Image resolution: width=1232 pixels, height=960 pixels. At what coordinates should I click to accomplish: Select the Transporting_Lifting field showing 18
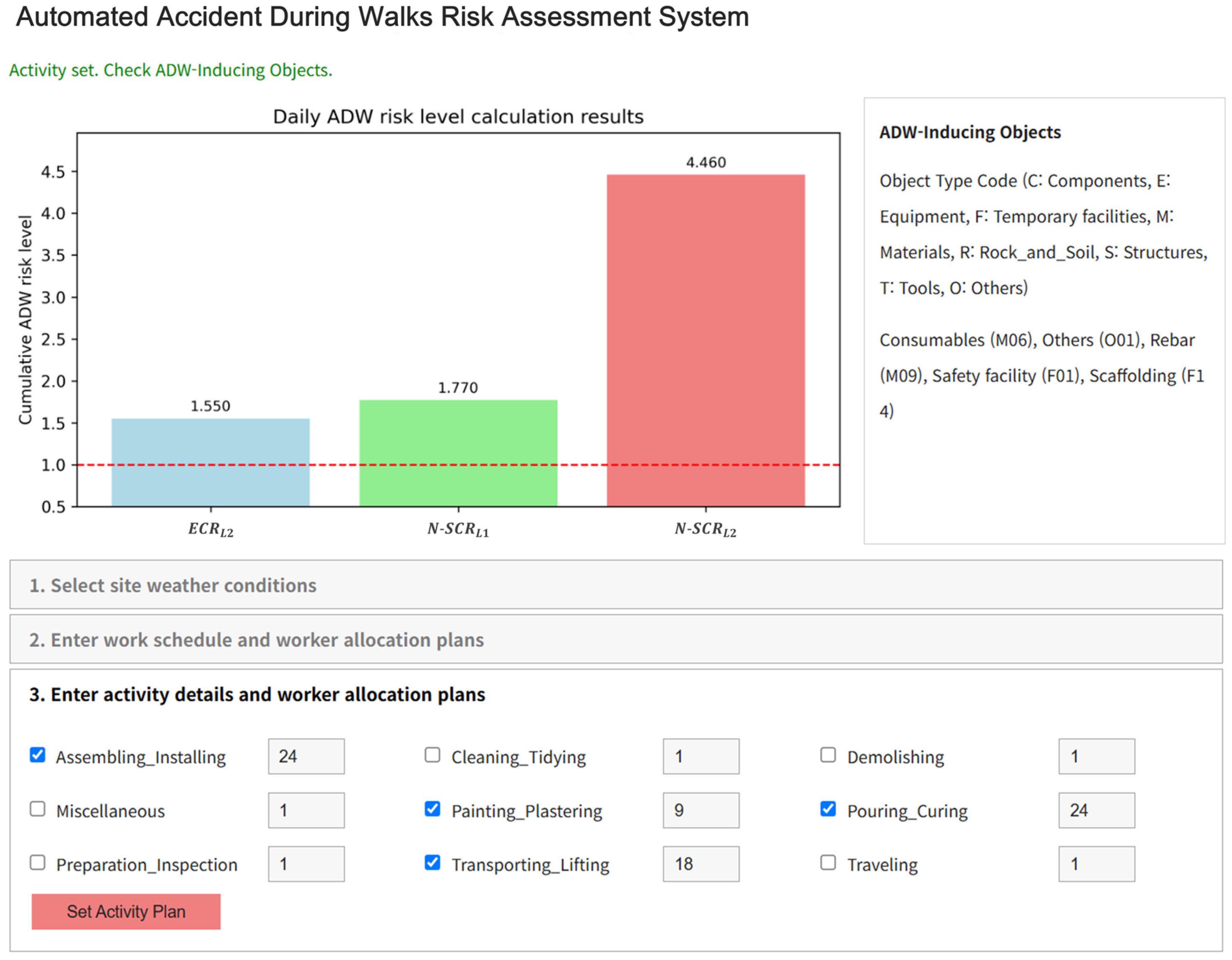click(x=701, y=864)
